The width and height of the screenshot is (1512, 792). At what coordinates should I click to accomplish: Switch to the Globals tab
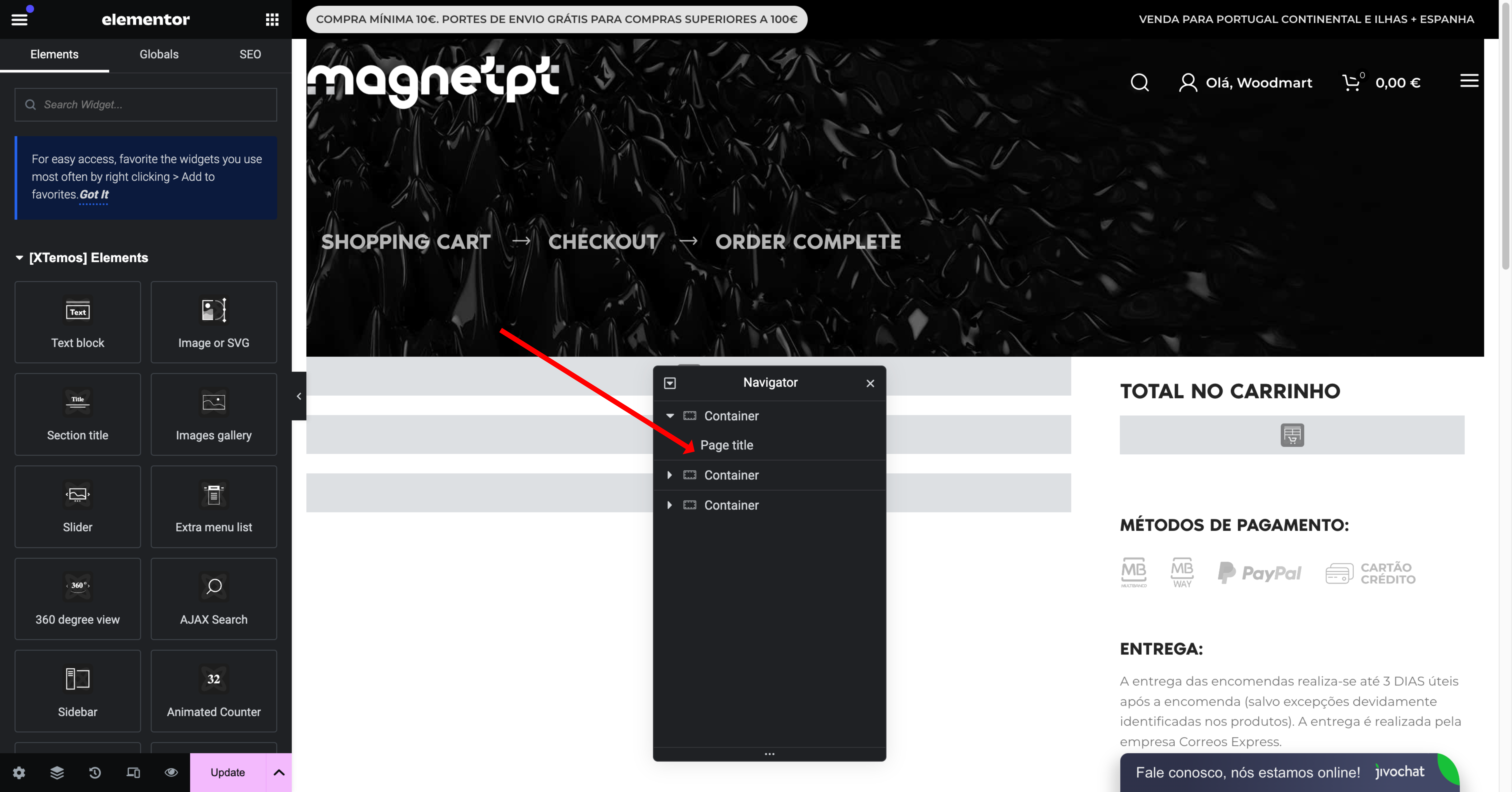click(x=159, y=55)
